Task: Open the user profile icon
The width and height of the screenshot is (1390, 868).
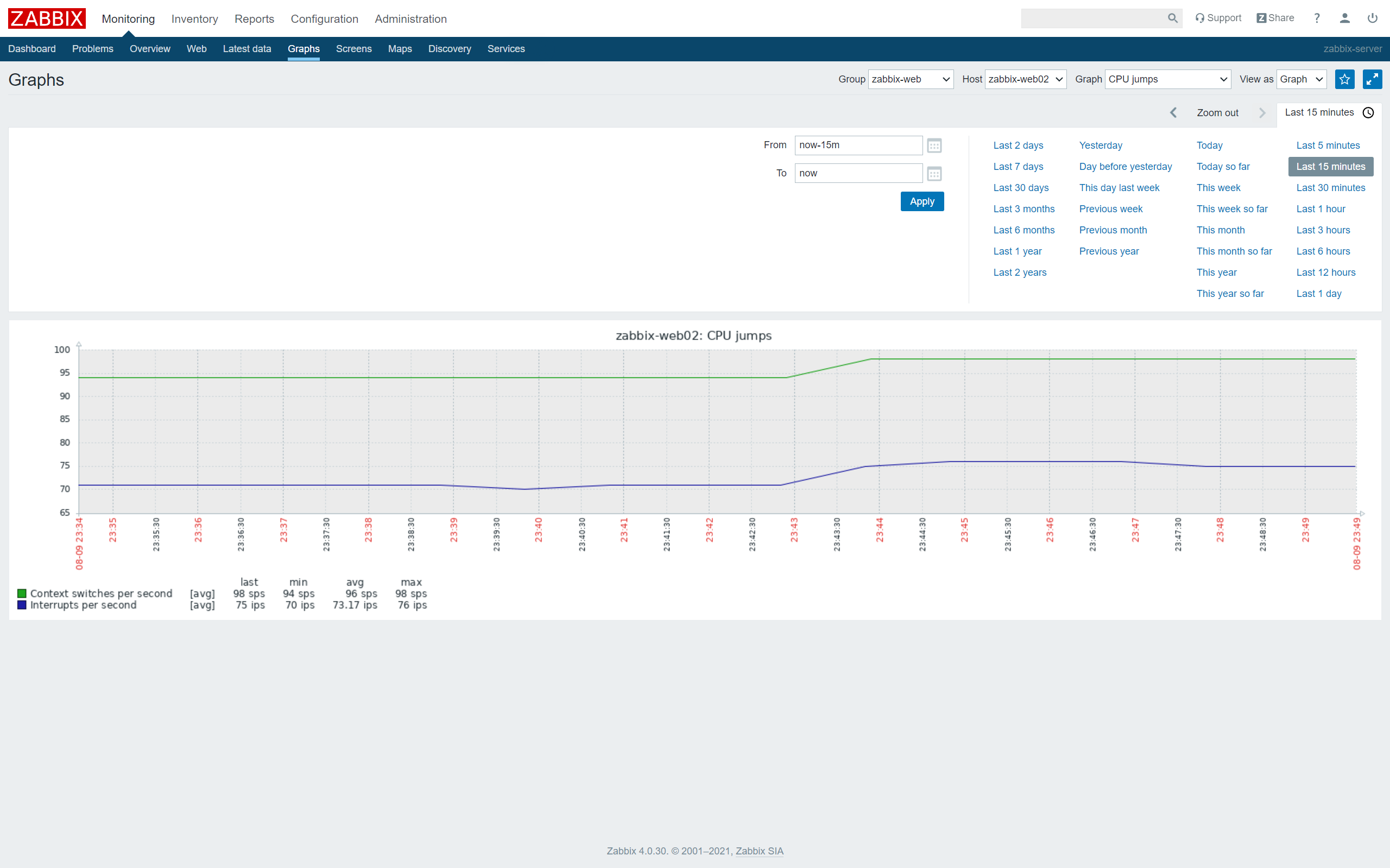Action: coord(1344,18)
